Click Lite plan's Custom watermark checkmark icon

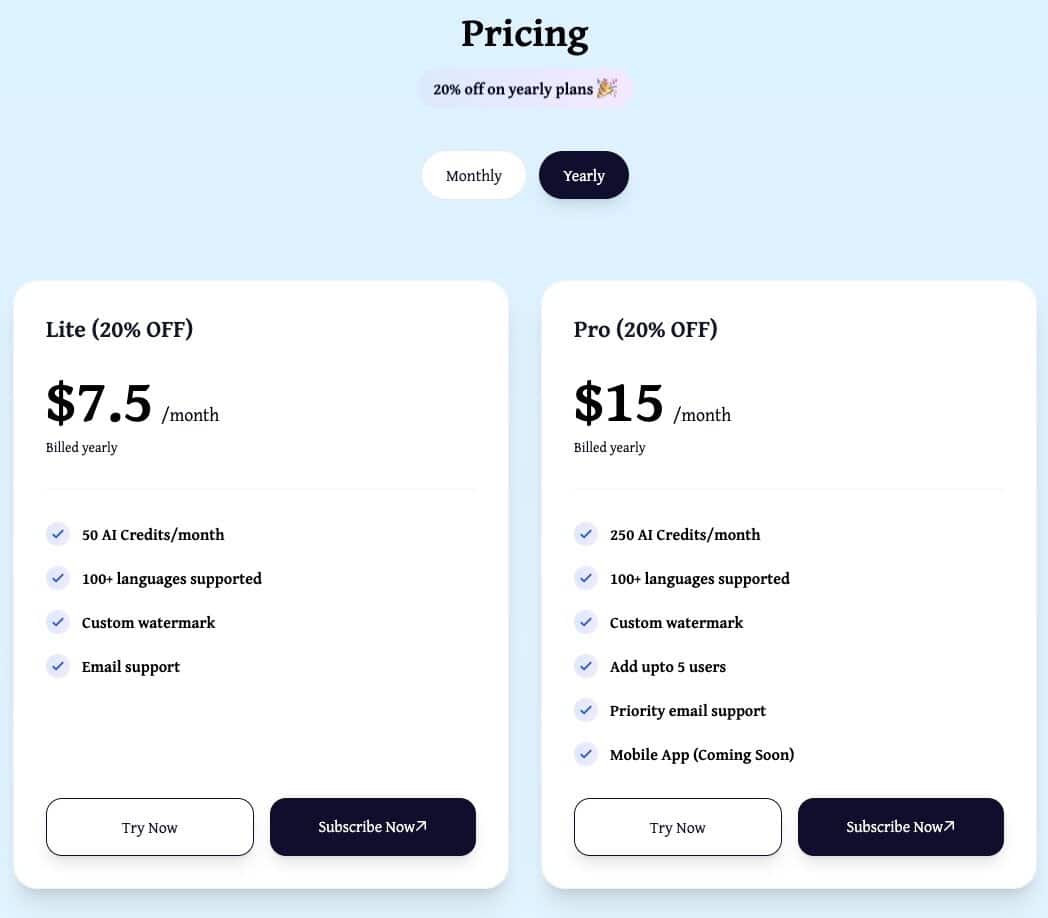pyautogui.click(x=58, y=622)
